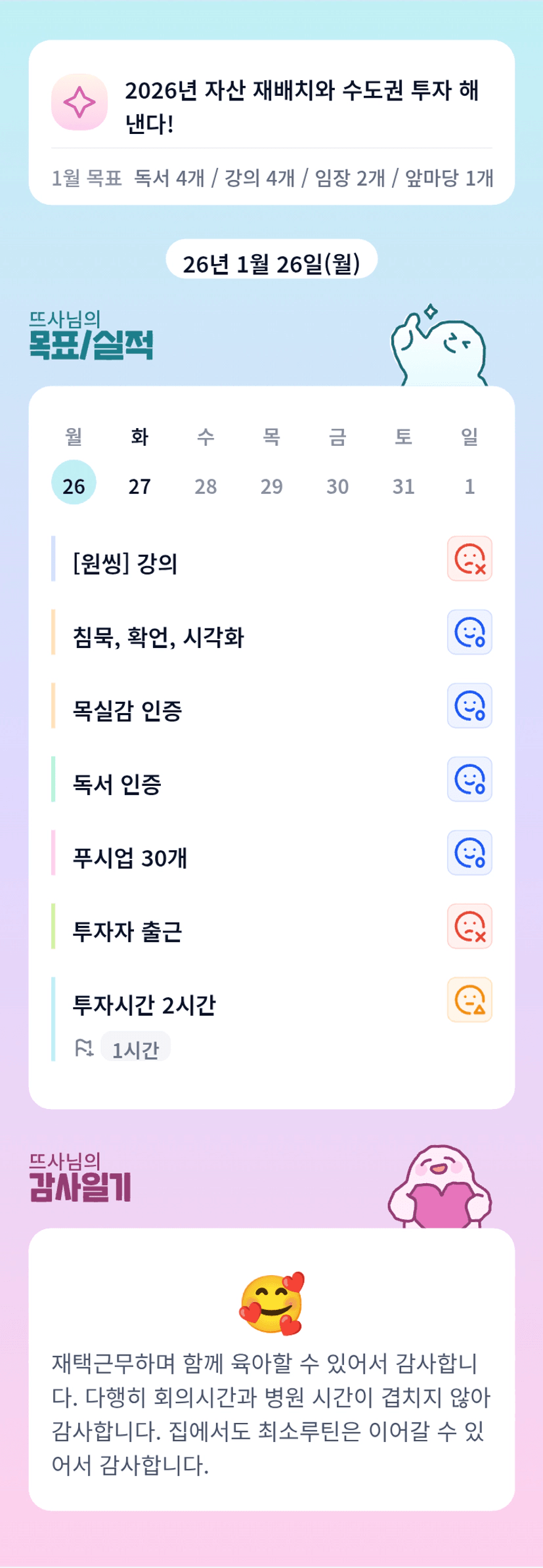Click the gratitude diary text entry
Image resolution: width=543 pixels, height=1568 pixels.
pyautogui.click(x=271, y=1413)
